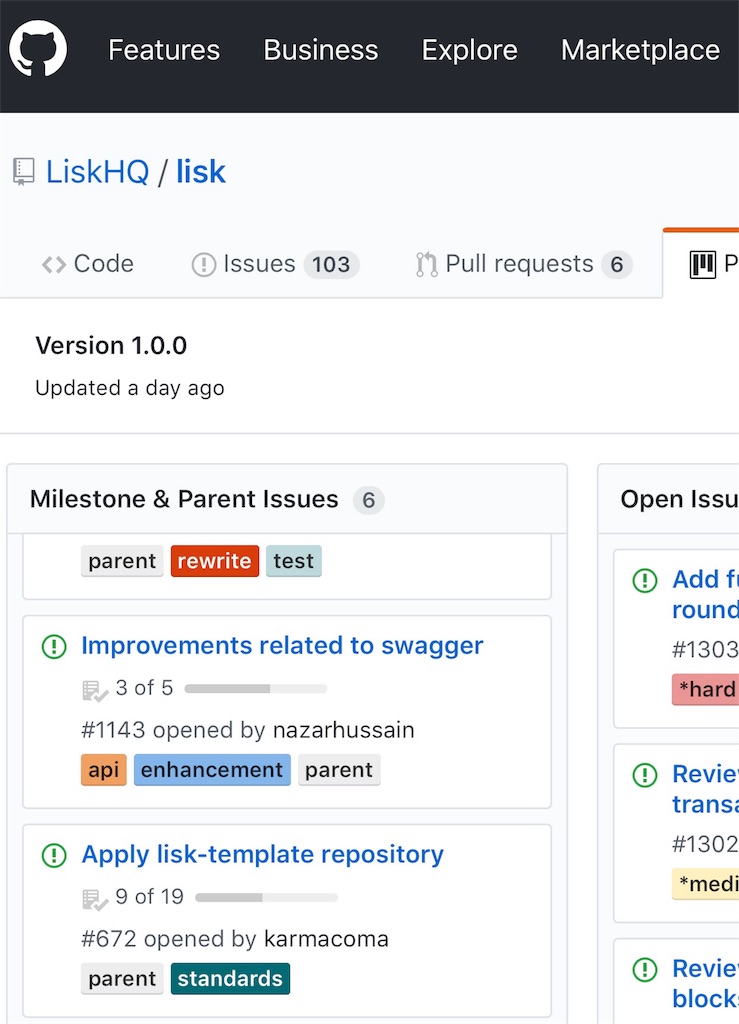Screen dimensions: 739x1024
Task: Click the api label
Action: tap(104, 770)
